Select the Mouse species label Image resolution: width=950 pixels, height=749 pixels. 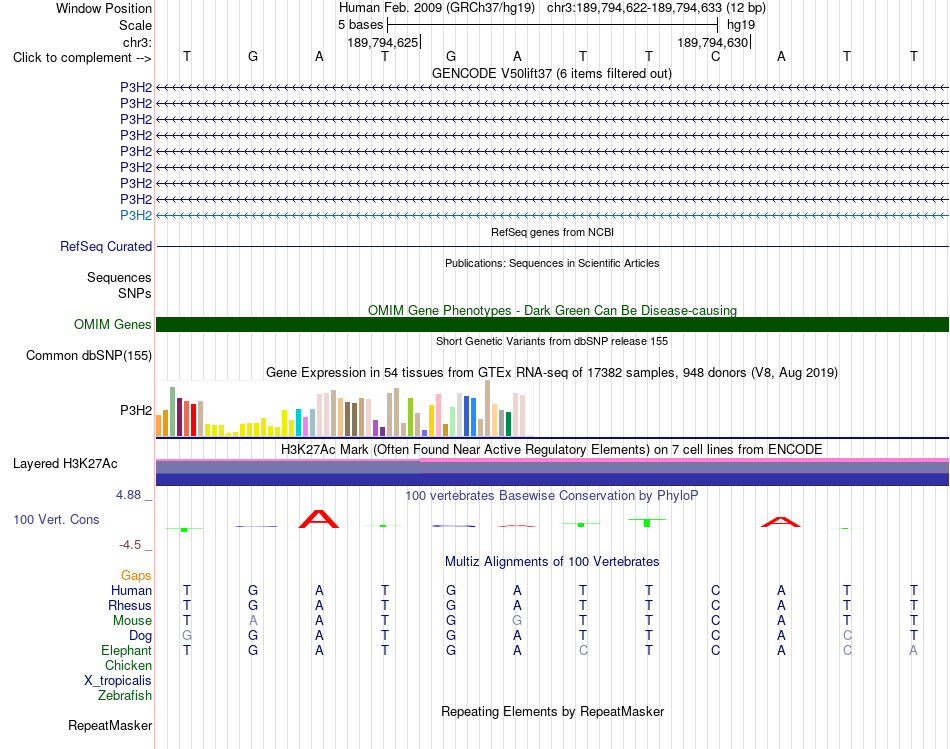[132, 621]
